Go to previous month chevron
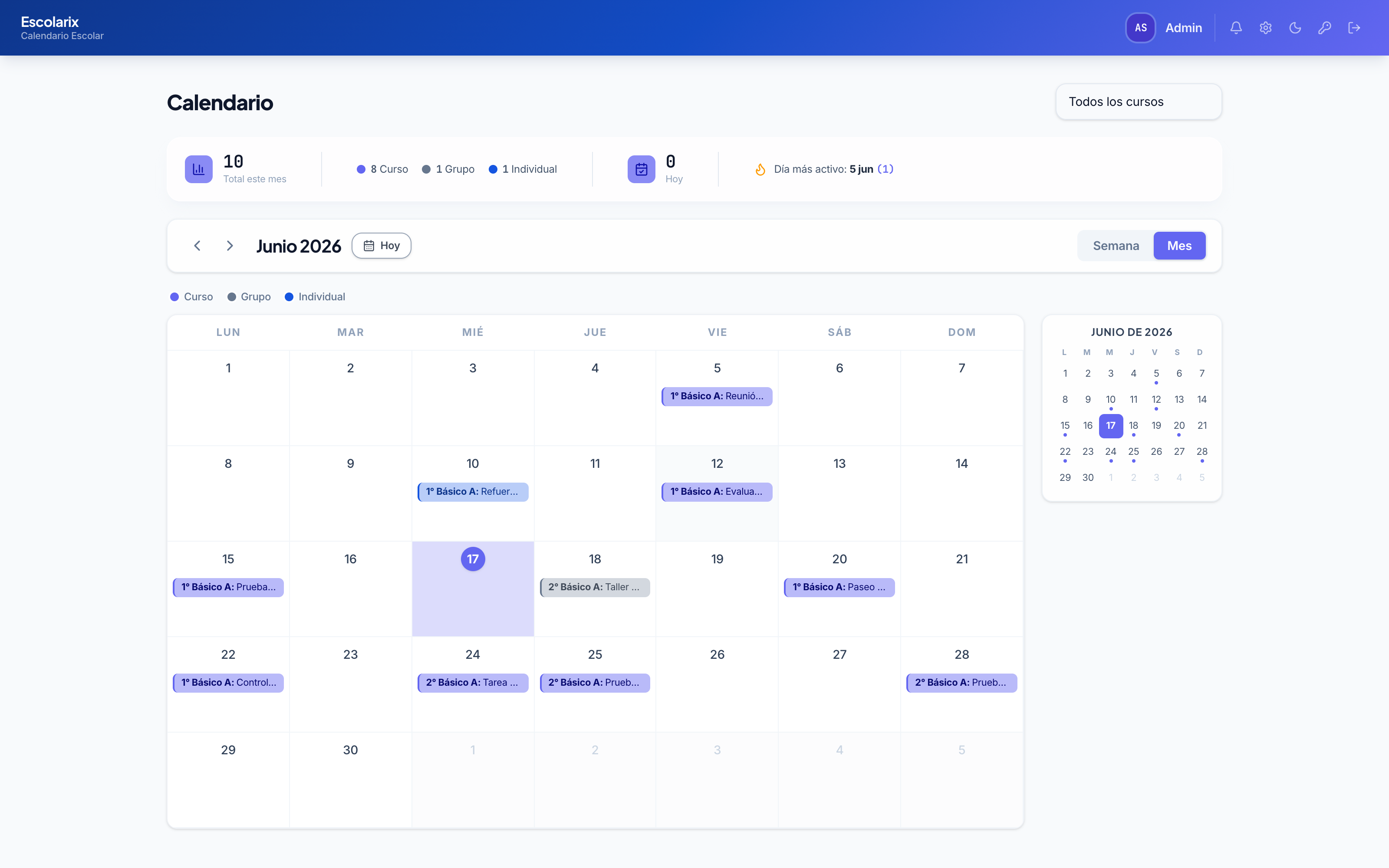Viewport: 1389px width, 868px height. tap(197, 246)
